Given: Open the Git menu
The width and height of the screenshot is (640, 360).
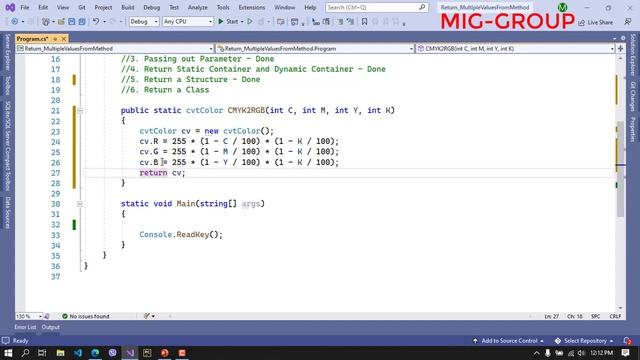Looking at the screenshot, I should 82,7.
